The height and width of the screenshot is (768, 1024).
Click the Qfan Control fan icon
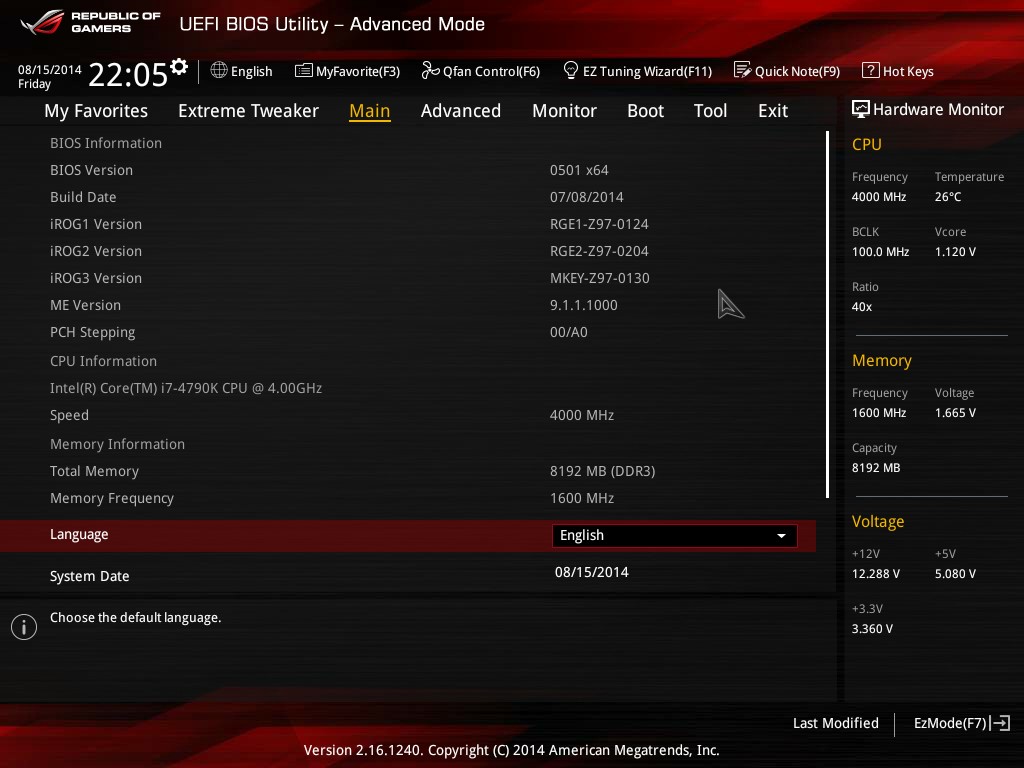click(430, 70)
